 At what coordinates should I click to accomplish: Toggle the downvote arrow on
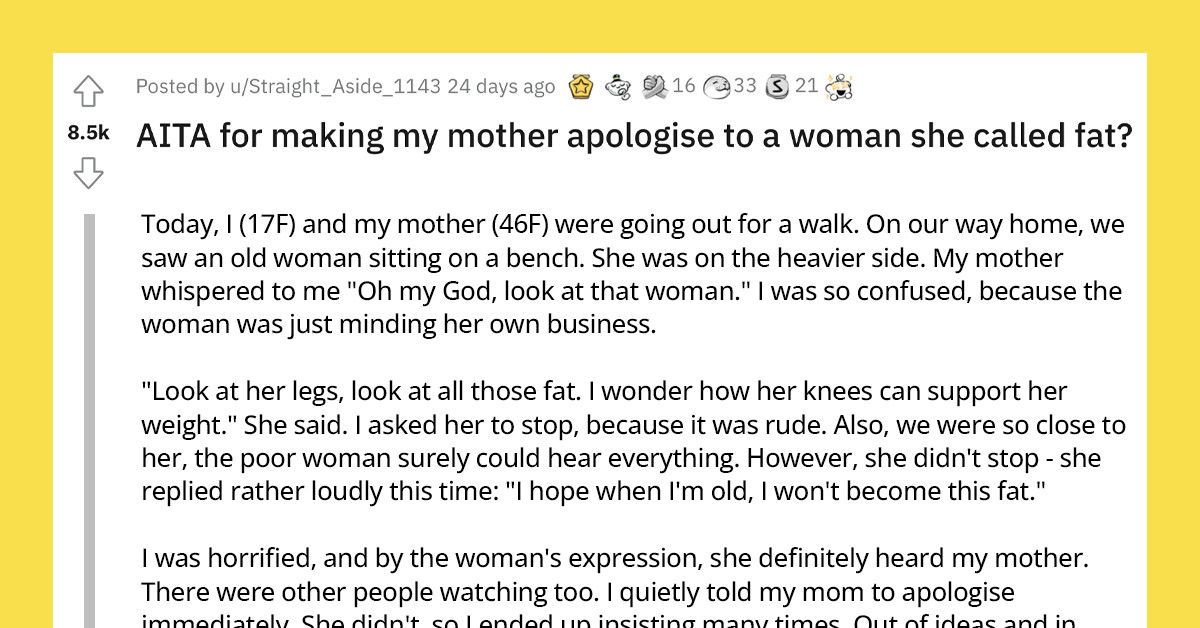88,173
